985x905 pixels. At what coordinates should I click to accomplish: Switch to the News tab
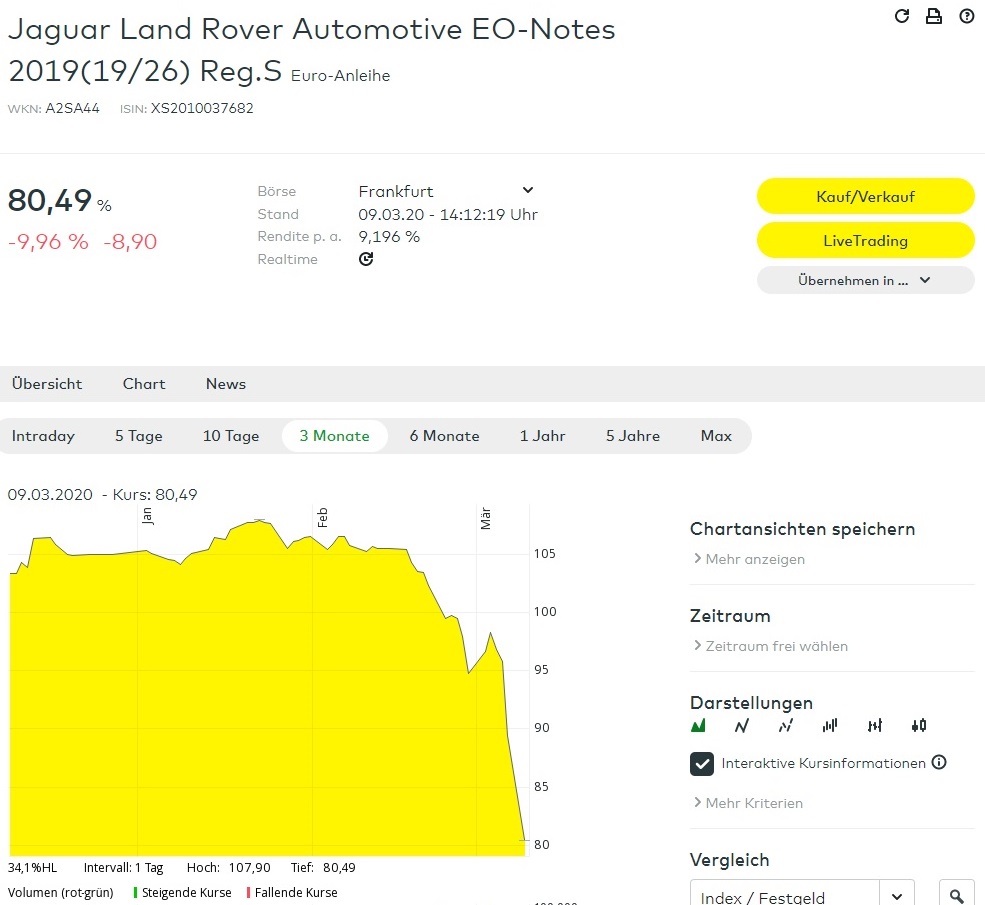(226, 384)
